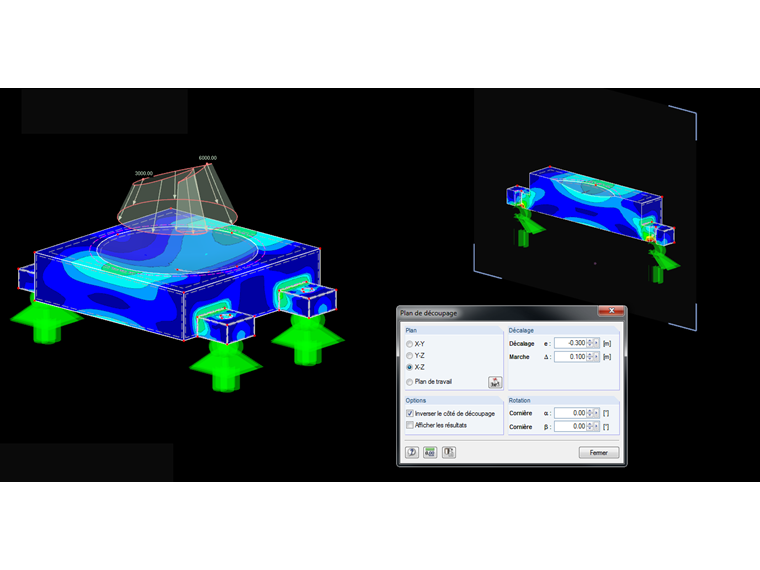Uncheck Inverser le côté de découpage

pyautogui.click(x=410, y=413)
